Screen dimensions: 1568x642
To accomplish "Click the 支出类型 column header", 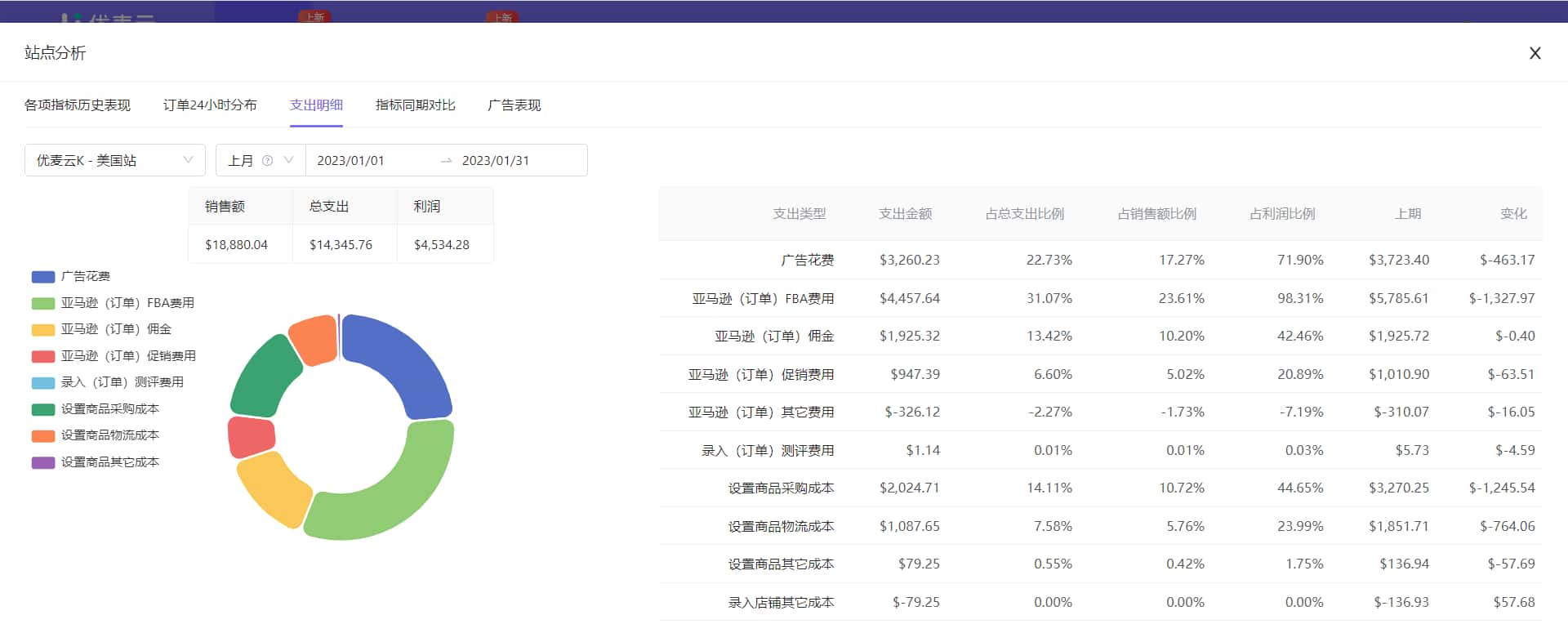I will [800, 214].
